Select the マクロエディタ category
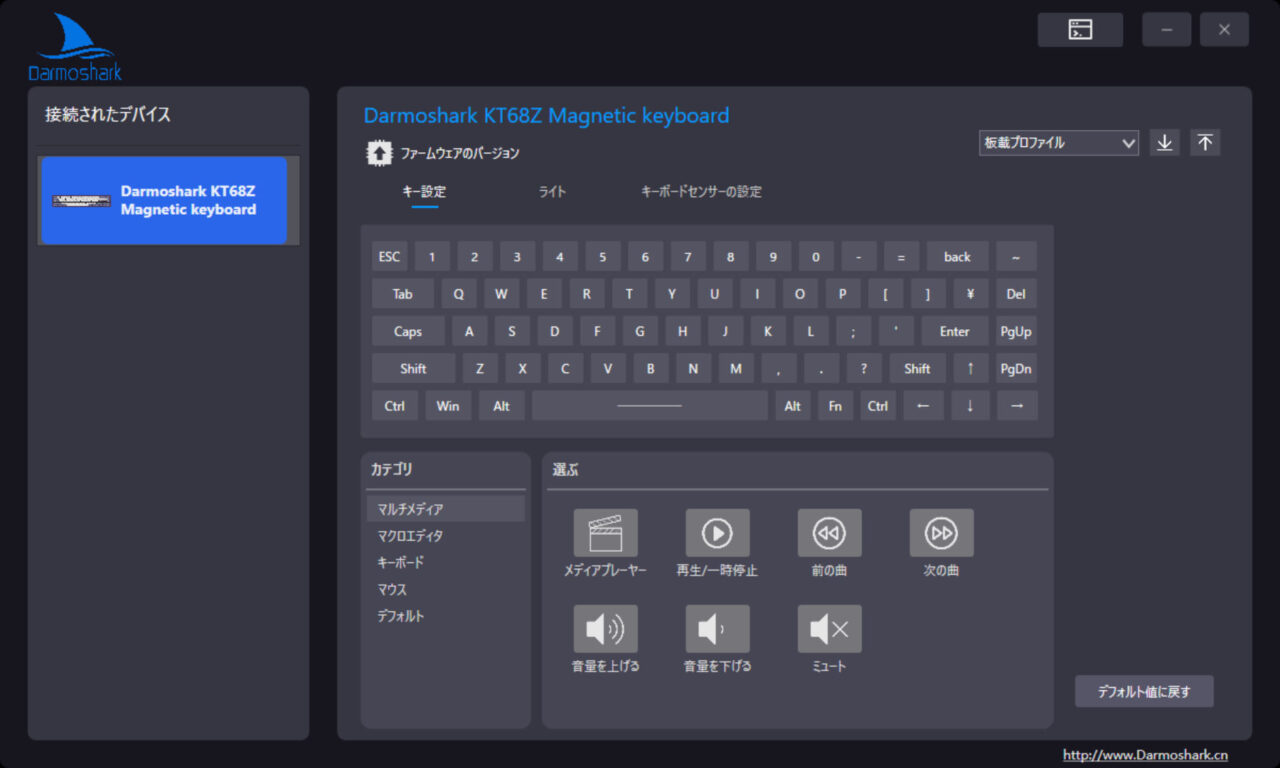This screenshot has width=1280, height=768. pyautogui.click(x=446, y=536)
